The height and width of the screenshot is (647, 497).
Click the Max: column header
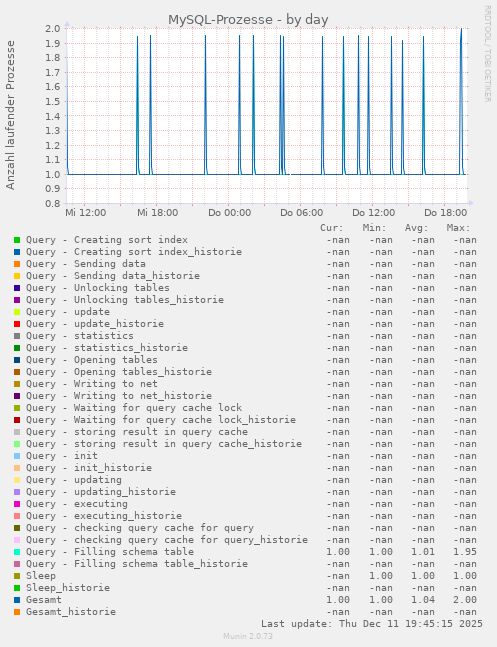point(459,228)
